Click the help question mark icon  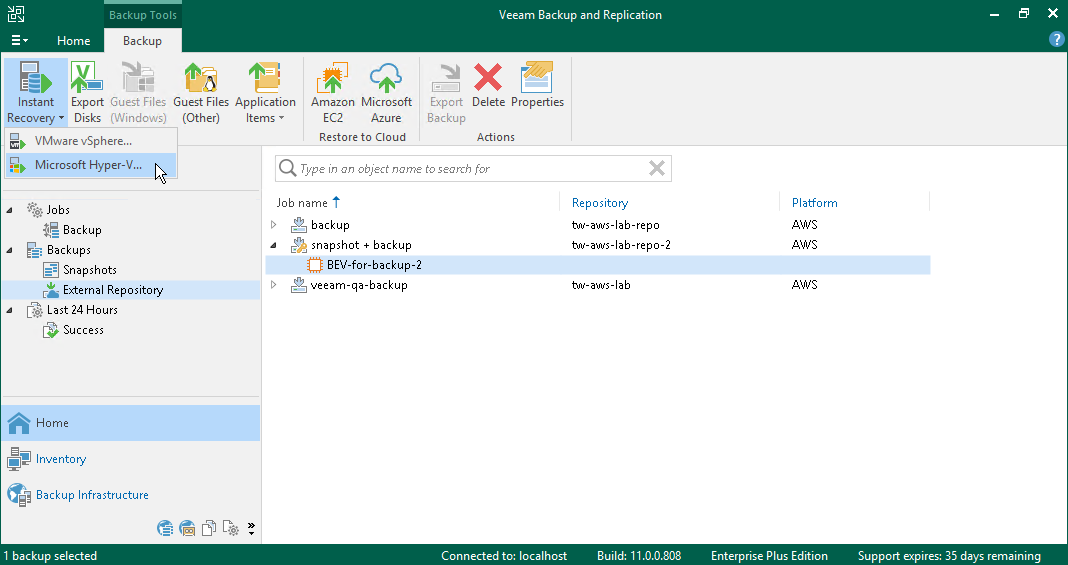(1056, 39)
